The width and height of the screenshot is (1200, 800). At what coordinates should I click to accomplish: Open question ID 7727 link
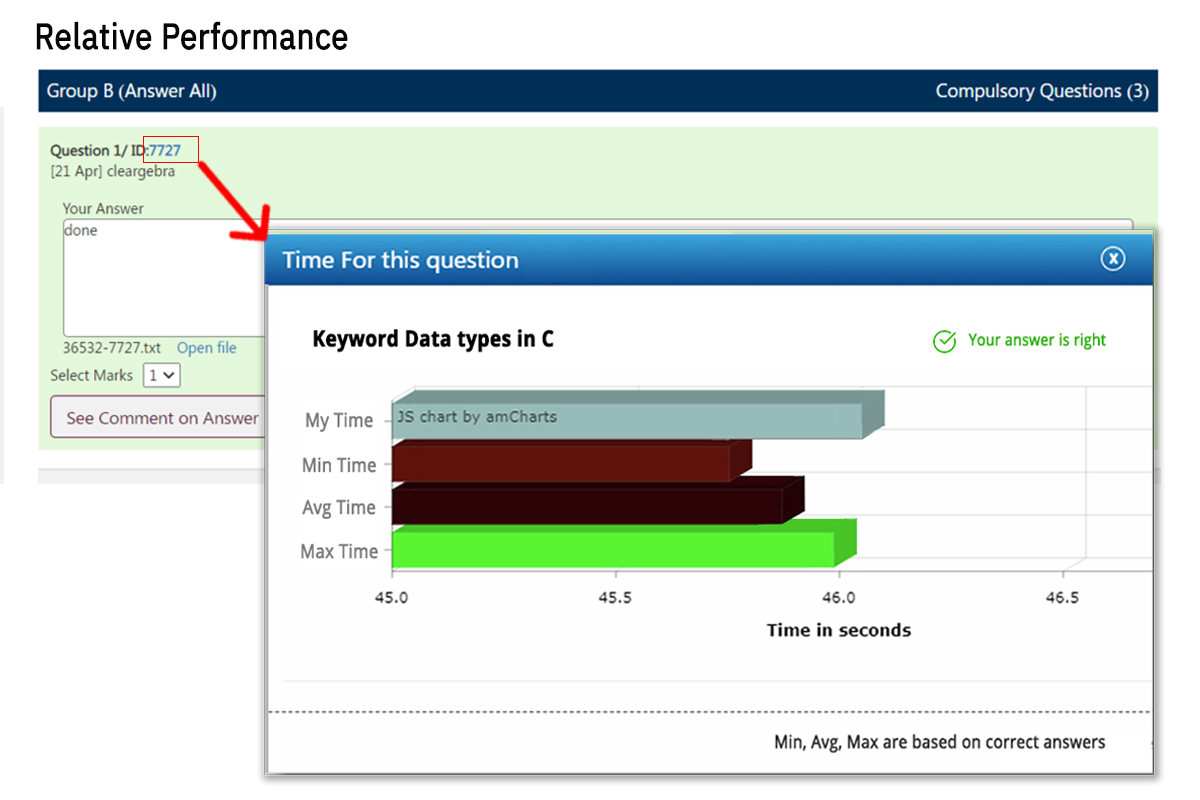pos(165,150)
